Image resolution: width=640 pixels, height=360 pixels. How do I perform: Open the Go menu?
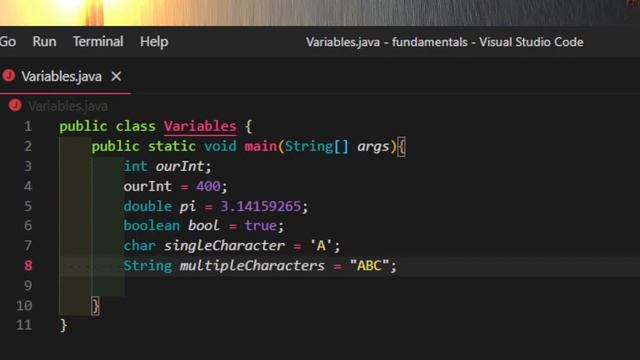coord(8,42)
